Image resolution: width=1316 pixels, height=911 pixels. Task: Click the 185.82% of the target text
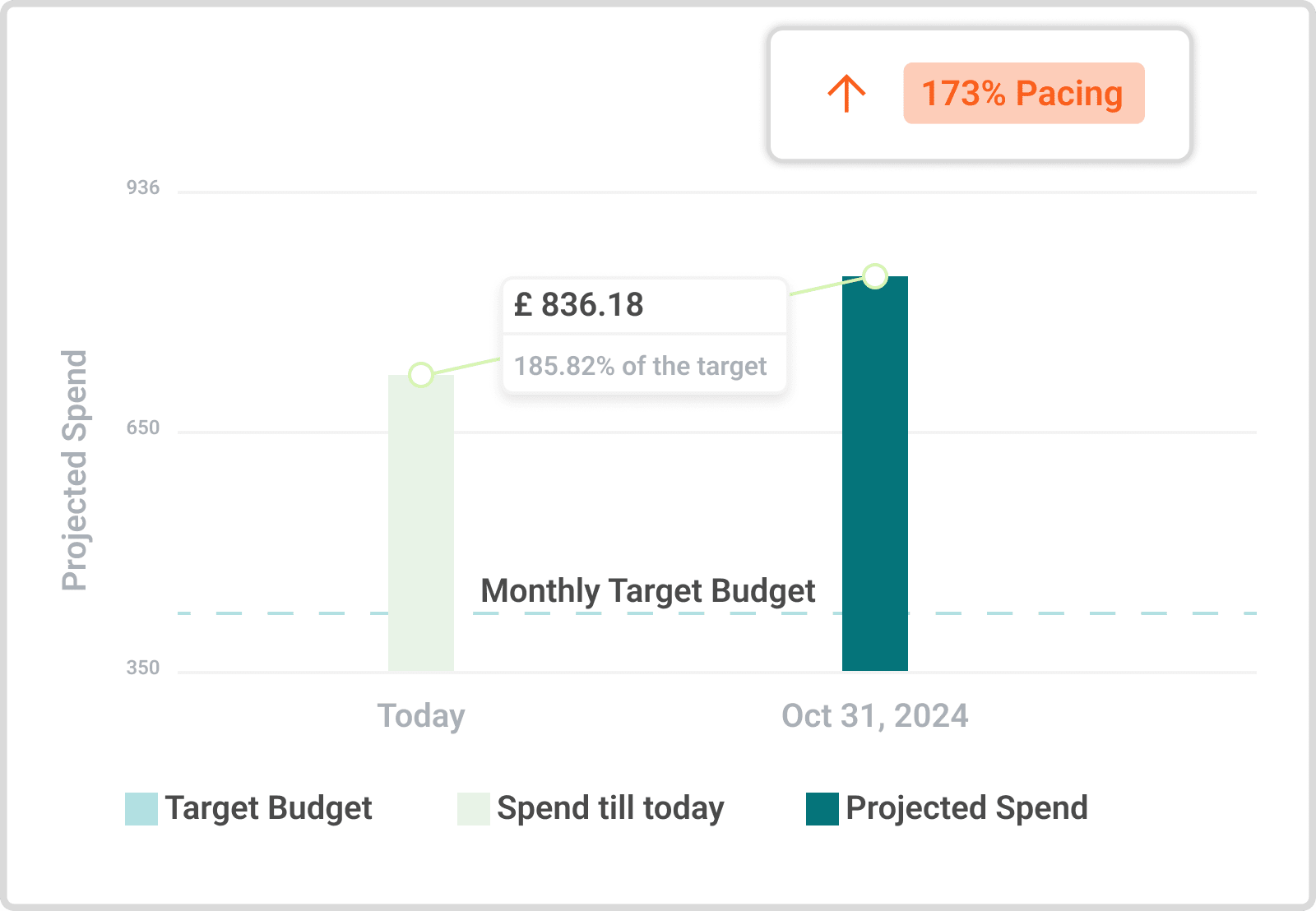(640, 366)
